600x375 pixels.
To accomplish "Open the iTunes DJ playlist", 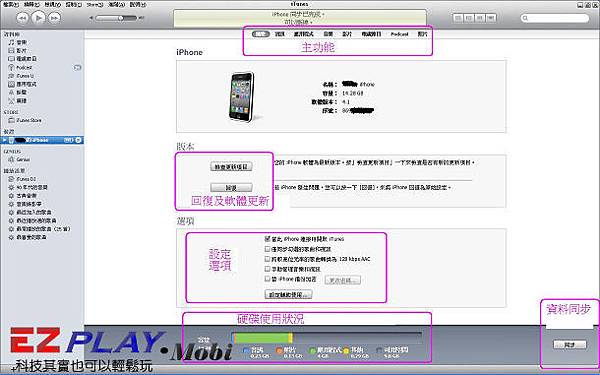I will [22, 179].
